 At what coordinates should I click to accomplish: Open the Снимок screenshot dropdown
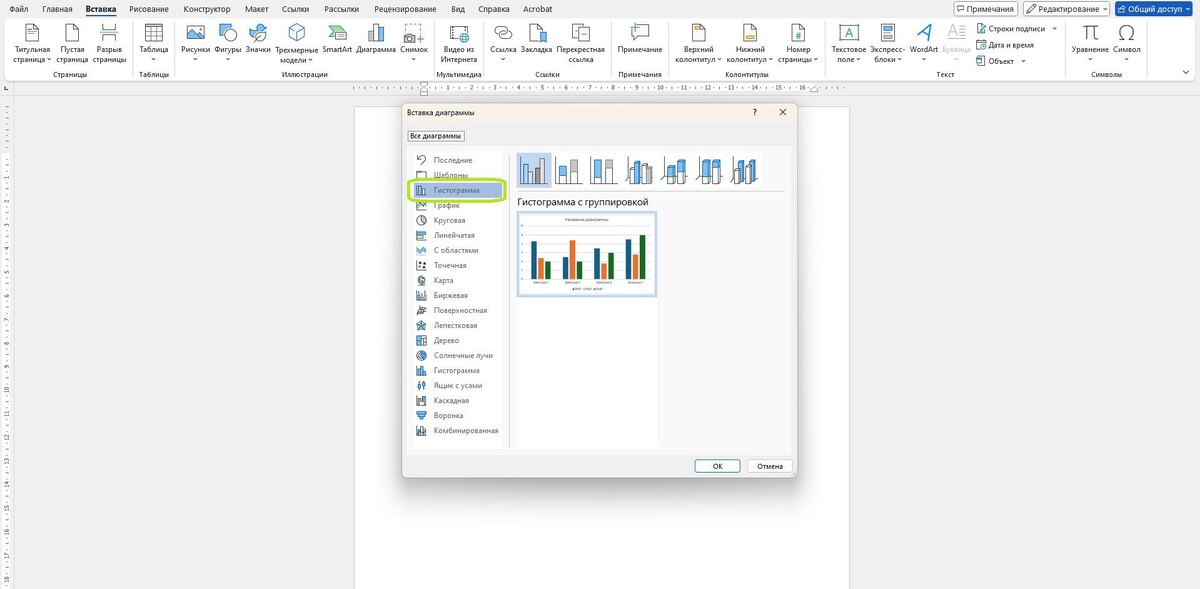[x=414, y=43]
